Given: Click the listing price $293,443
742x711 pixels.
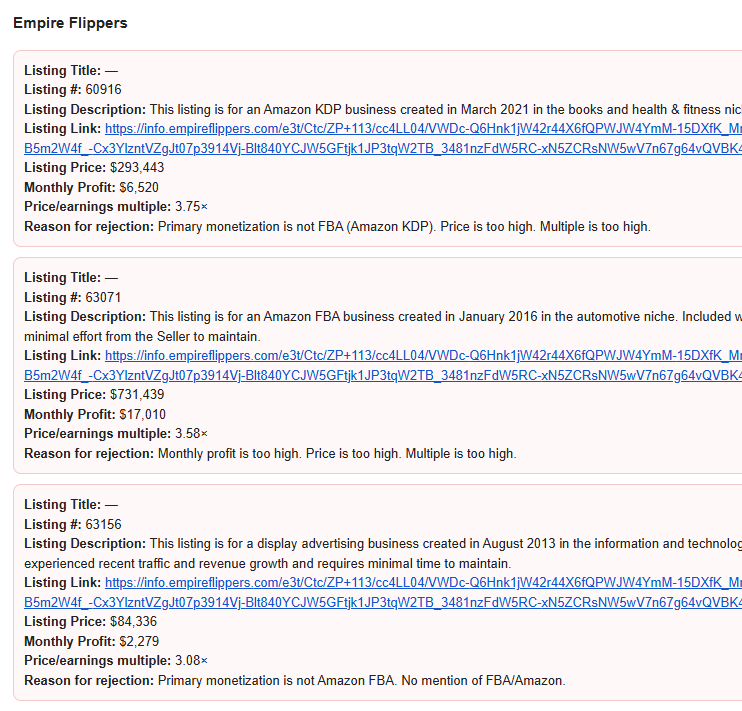Looking at the screenshot, I should coord(137,168).
